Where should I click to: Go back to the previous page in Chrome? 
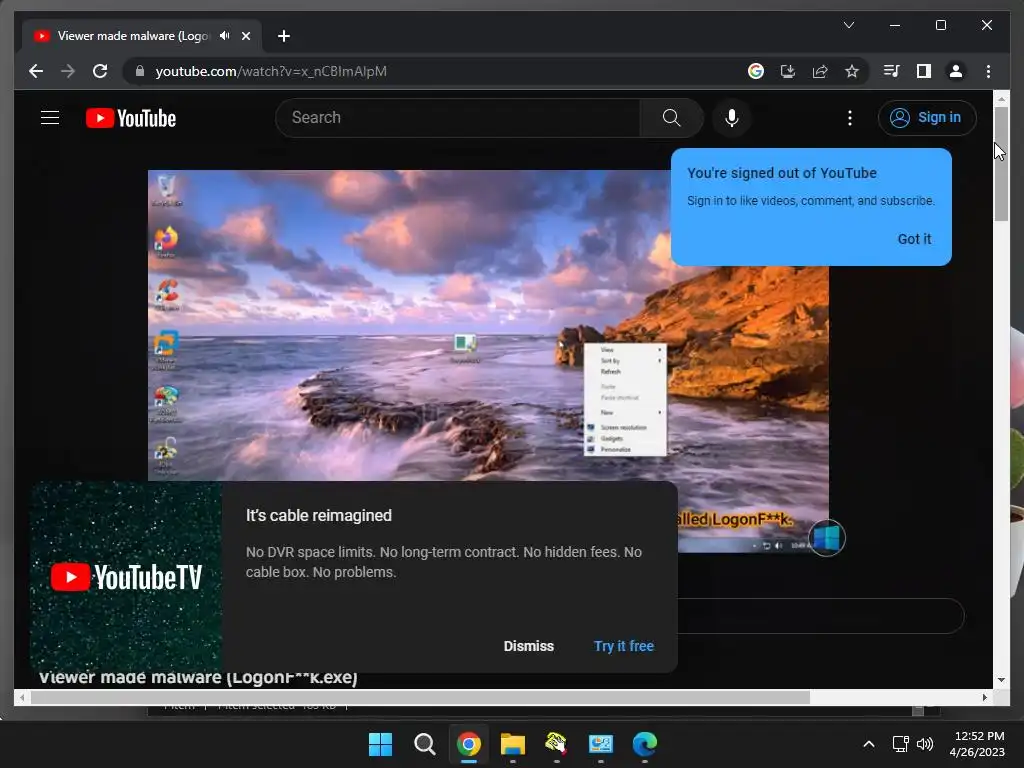click(x=36, y=71)
